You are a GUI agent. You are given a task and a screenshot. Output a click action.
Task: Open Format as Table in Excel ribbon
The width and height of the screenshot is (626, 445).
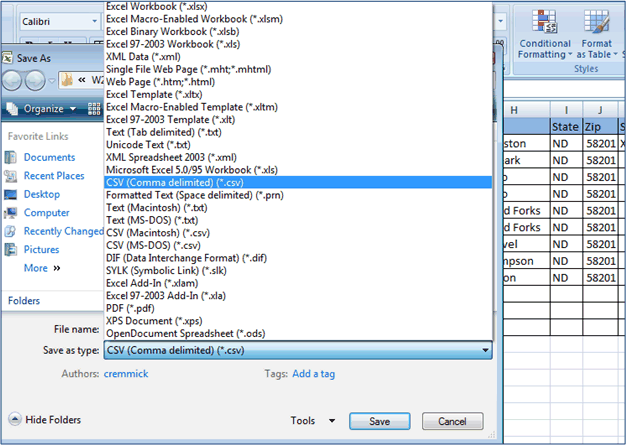(x=596, y=34)
